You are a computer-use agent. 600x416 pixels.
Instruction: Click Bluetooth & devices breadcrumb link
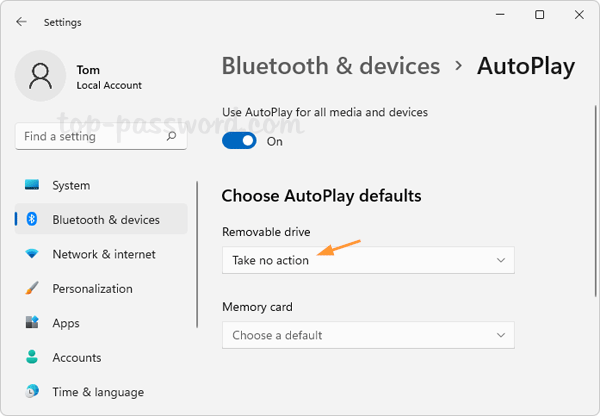pos(330,67)
